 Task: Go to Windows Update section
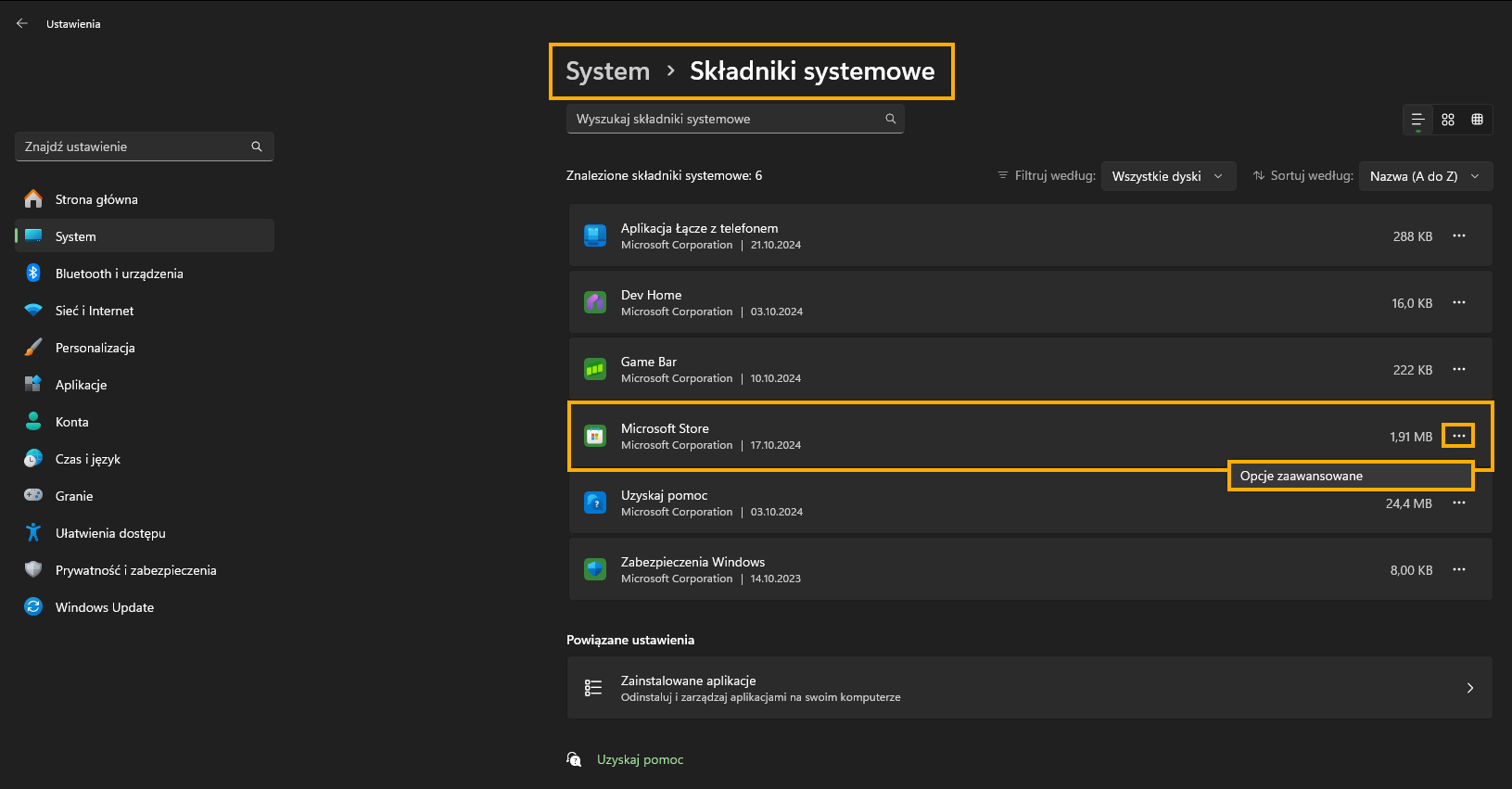[145, 607]
